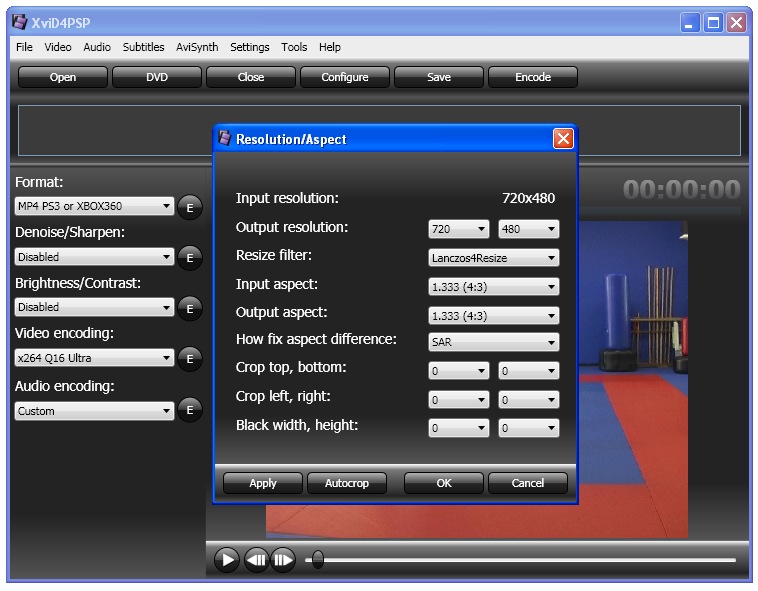Start encoding with the Encode button
The height and width of the screenshot is (591, 758).
pos(533,77)
